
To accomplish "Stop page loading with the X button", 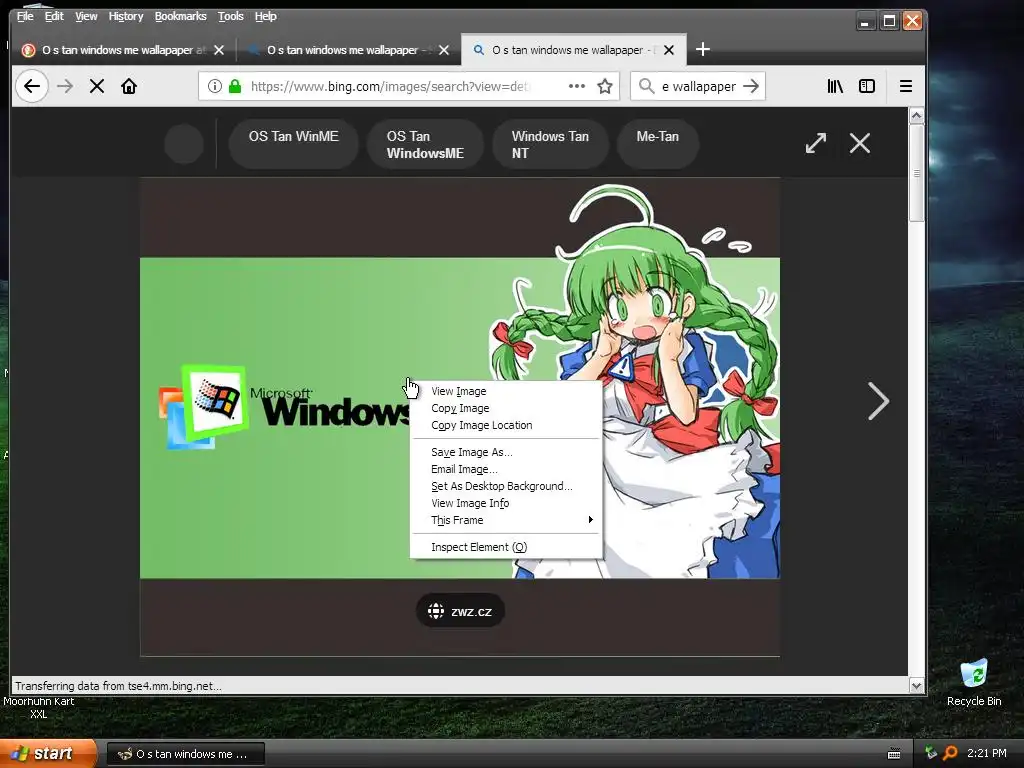I will point(97,86).
